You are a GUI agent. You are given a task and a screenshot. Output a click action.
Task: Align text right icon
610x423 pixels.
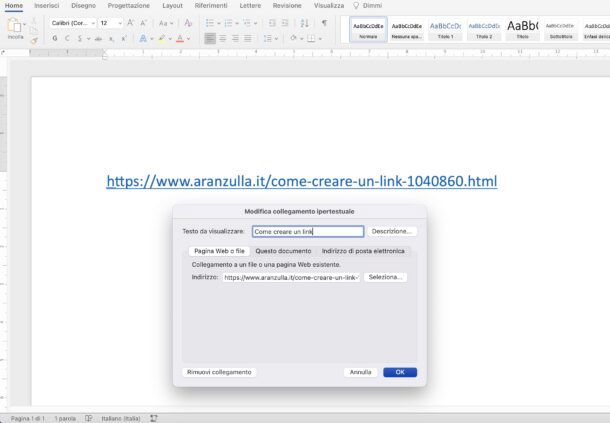[235, 39]
